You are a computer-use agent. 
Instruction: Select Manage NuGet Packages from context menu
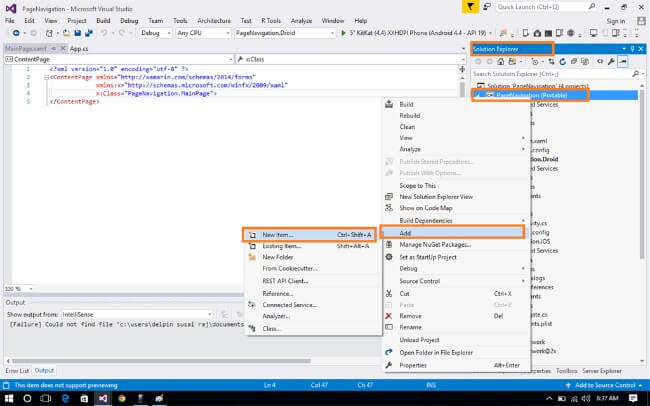point(436,245)
